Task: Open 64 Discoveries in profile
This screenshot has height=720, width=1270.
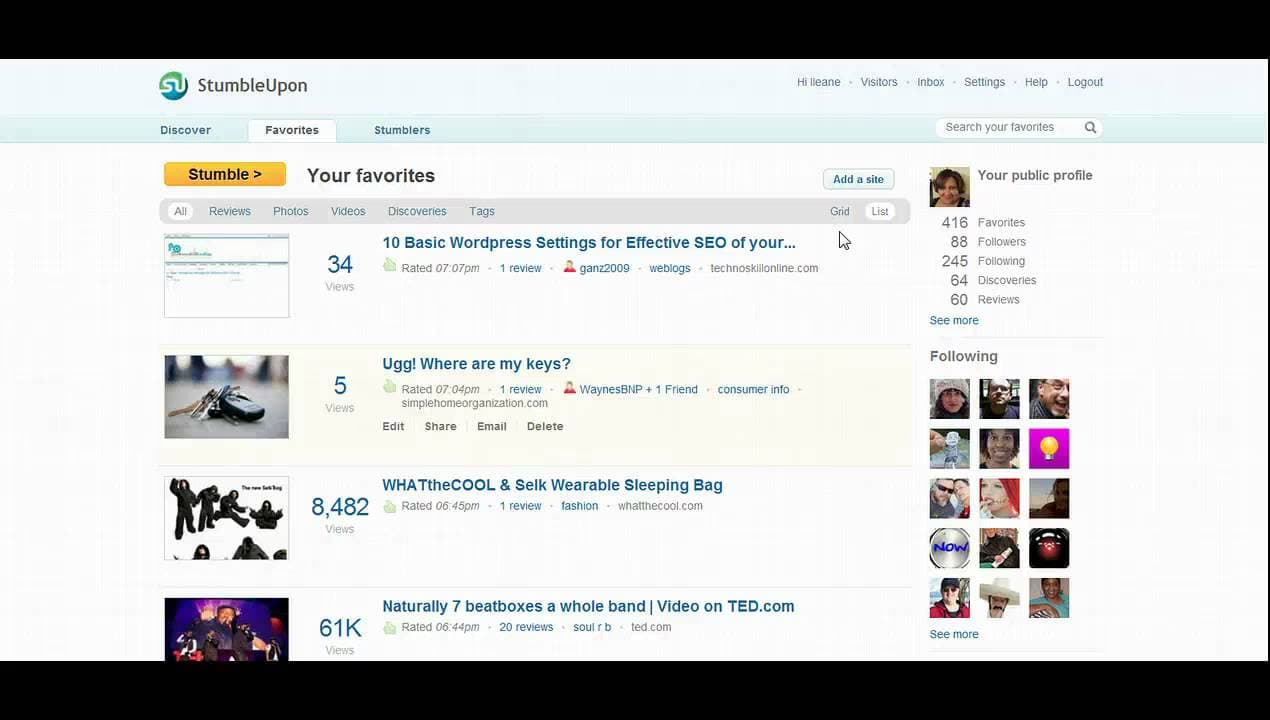Action: tap(993, 280)
